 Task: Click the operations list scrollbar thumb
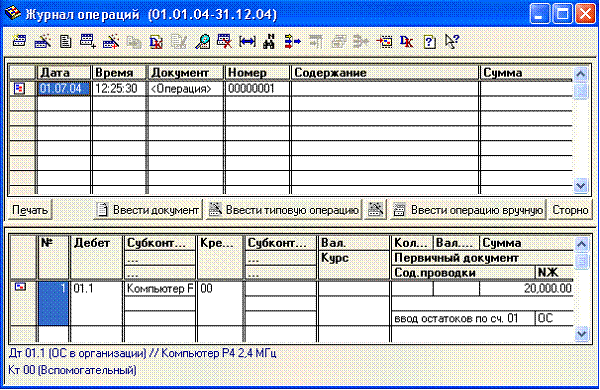pyautogui.click(x=580, y=91)
